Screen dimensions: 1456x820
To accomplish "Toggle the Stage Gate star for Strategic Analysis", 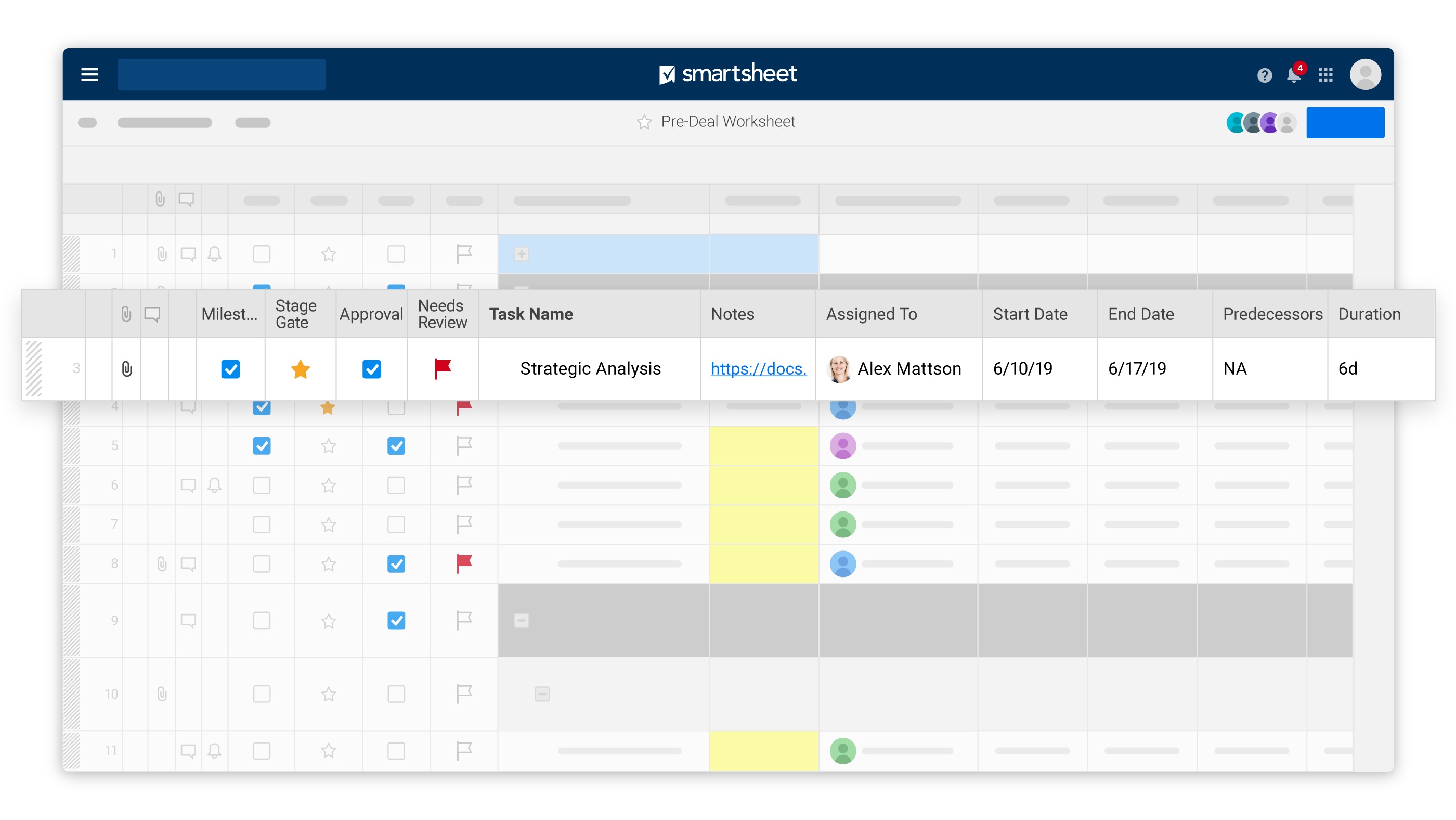I will coord(300,369).
